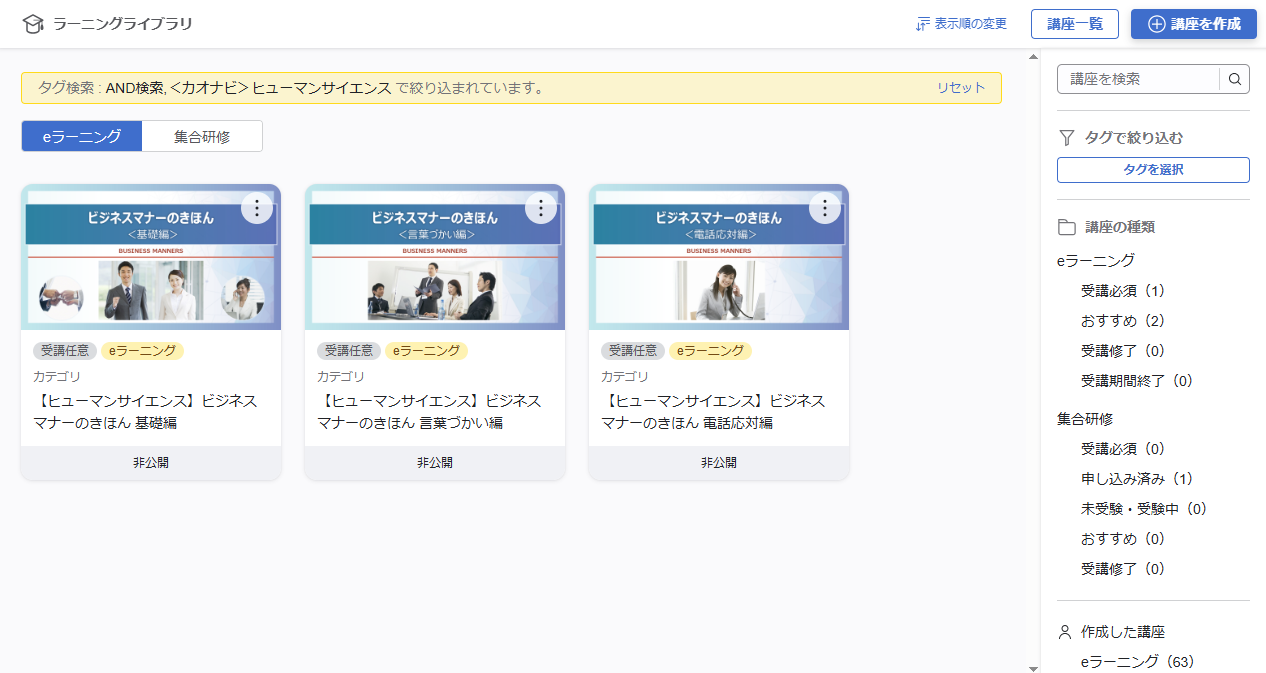Open the kebab menu on 基礎編 course card
The image size is (1266, 673).
257,208
